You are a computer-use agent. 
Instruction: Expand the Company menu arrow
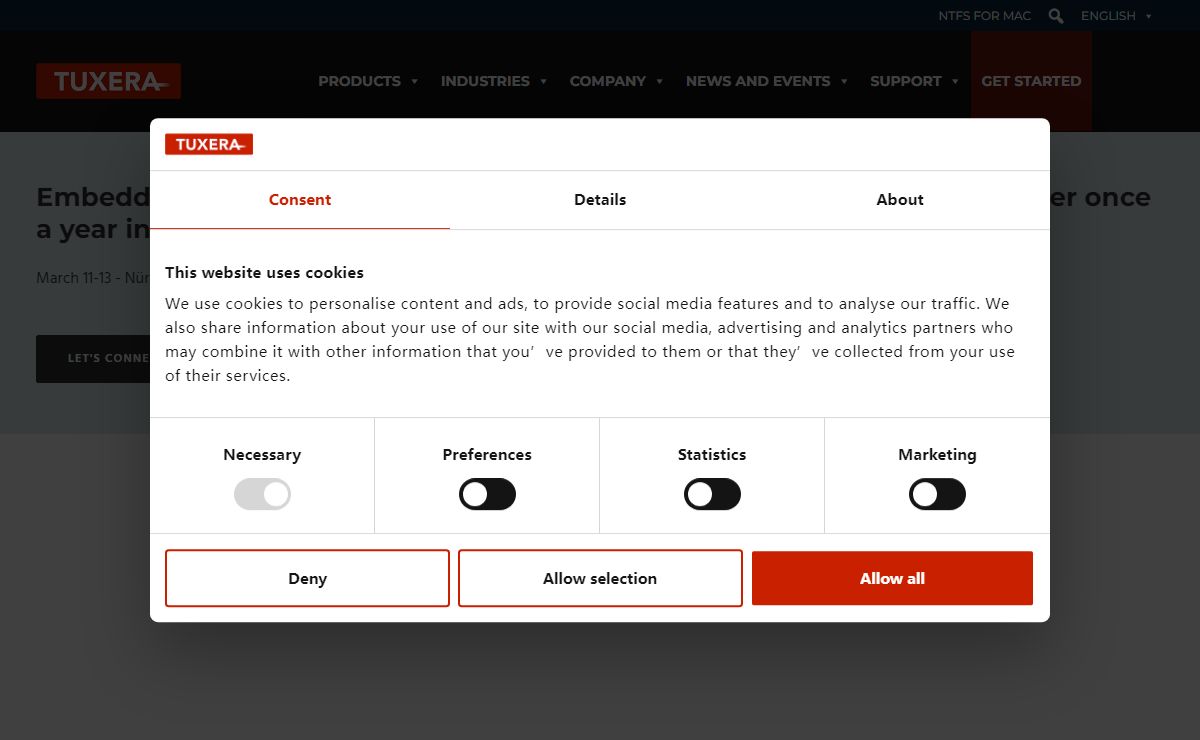click(x=659, y=82)
